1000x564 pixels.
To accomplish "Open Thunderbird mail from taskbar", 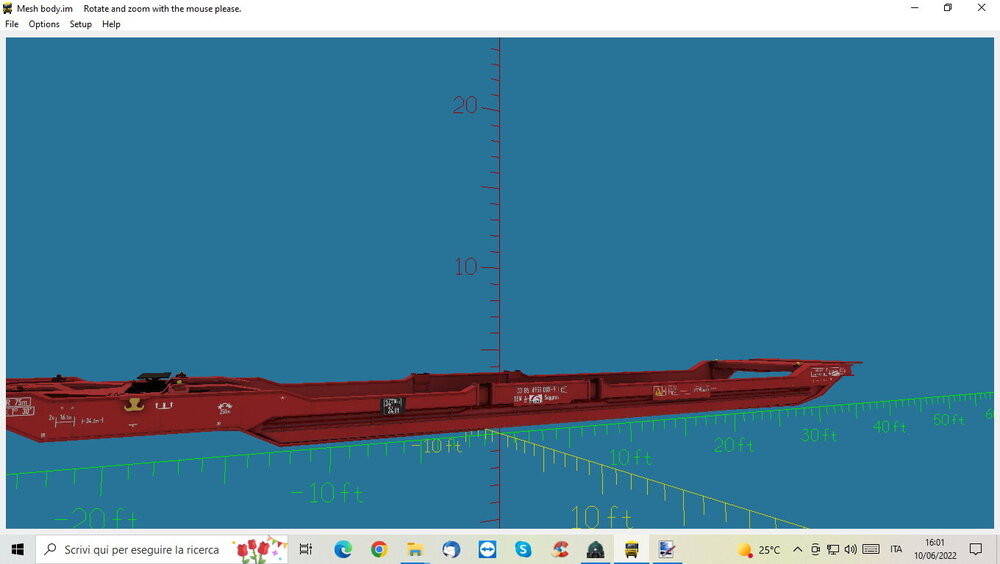I will tap(451, 549).
